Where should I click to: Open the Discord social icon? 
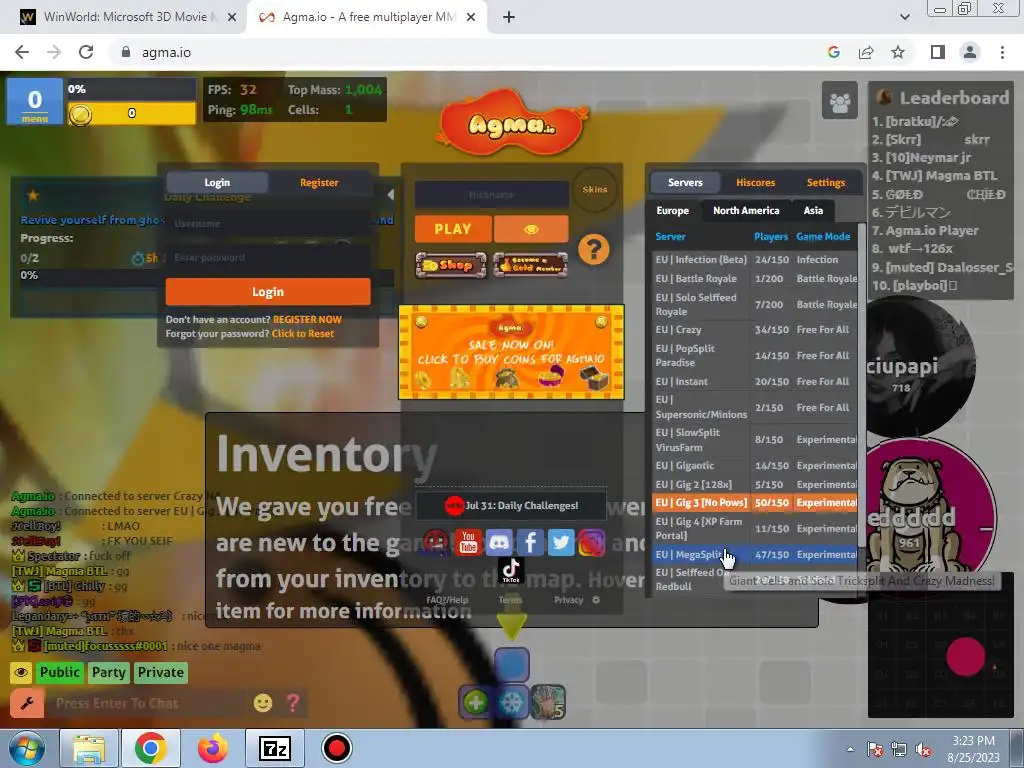click(x=499, y=542)
